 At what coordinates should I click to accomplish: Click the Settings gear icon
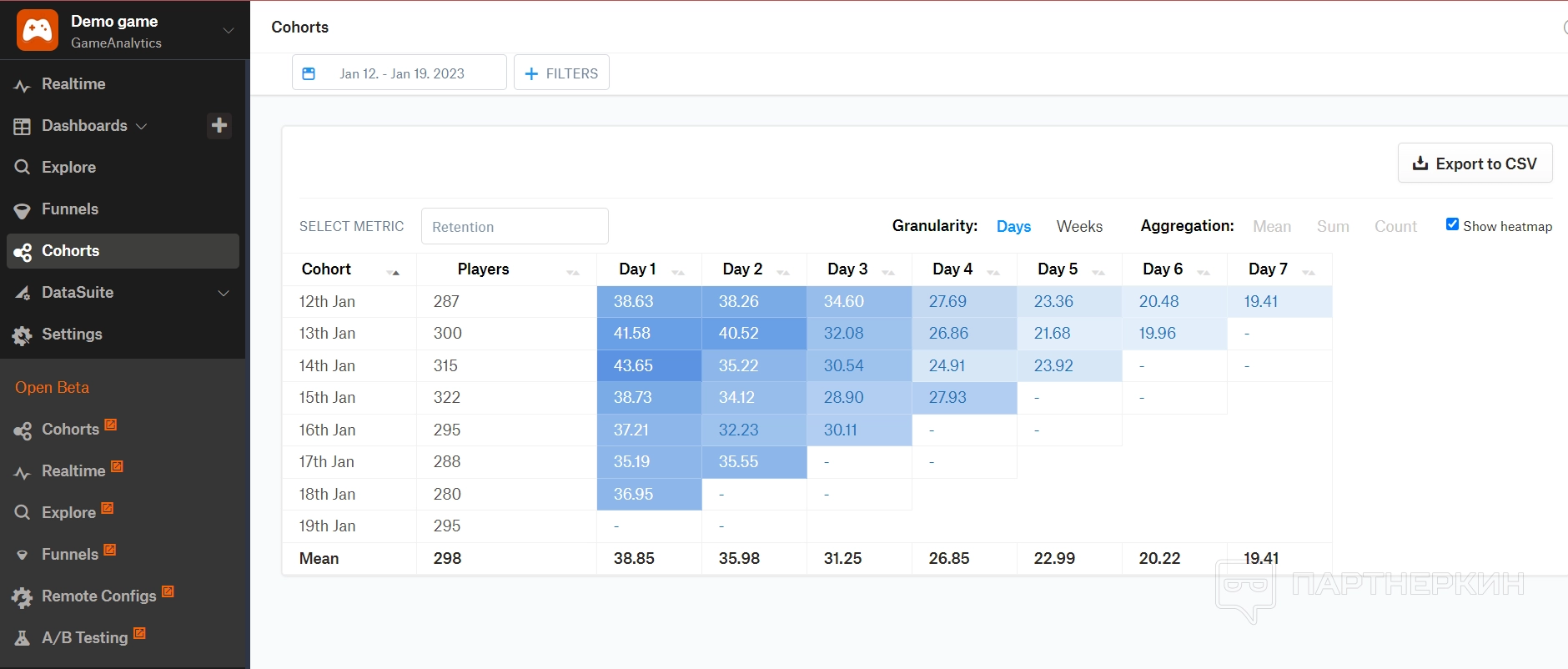[23, 335]
